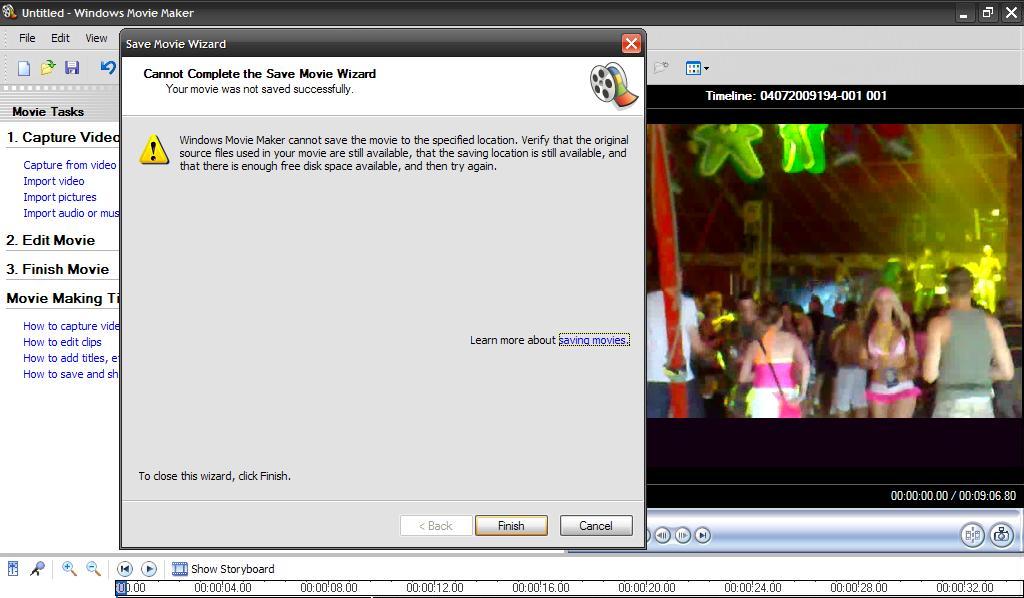Image resolution: width=1024 pixels, height=598 pixels.
Task: Save the project using the floppy disk icon
Action: (x=72, y=67)
